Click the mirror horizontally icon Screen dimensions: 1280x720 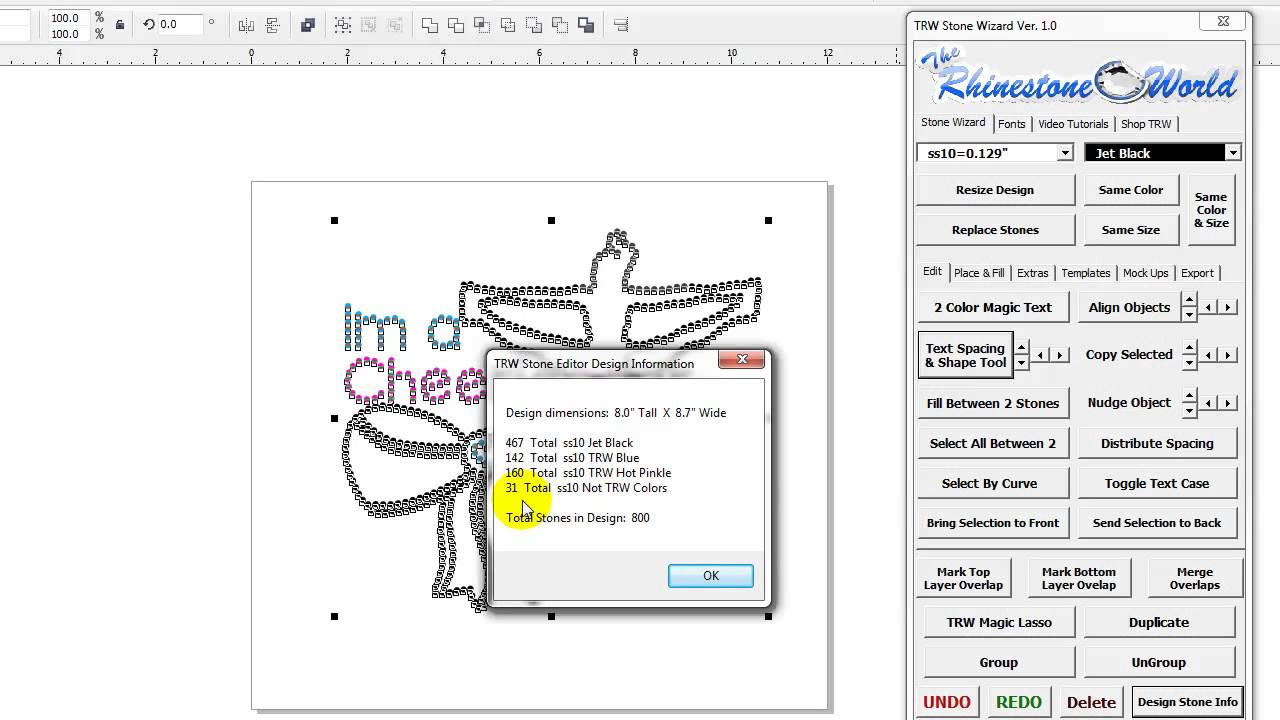click(x=246, y=25)
